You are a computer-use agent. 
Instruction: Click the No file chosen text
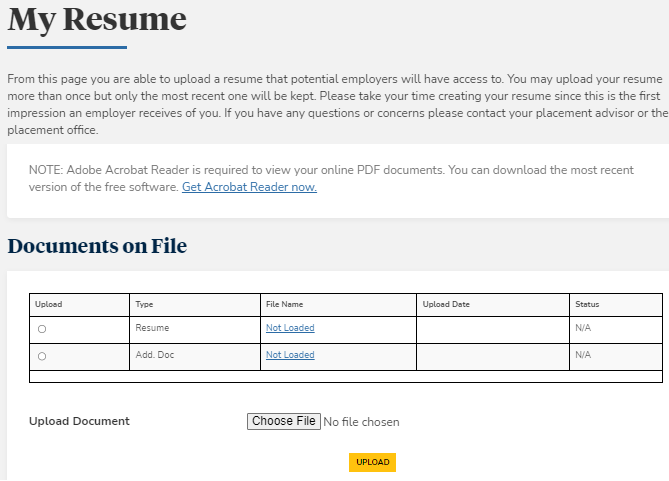click(361, 422)
